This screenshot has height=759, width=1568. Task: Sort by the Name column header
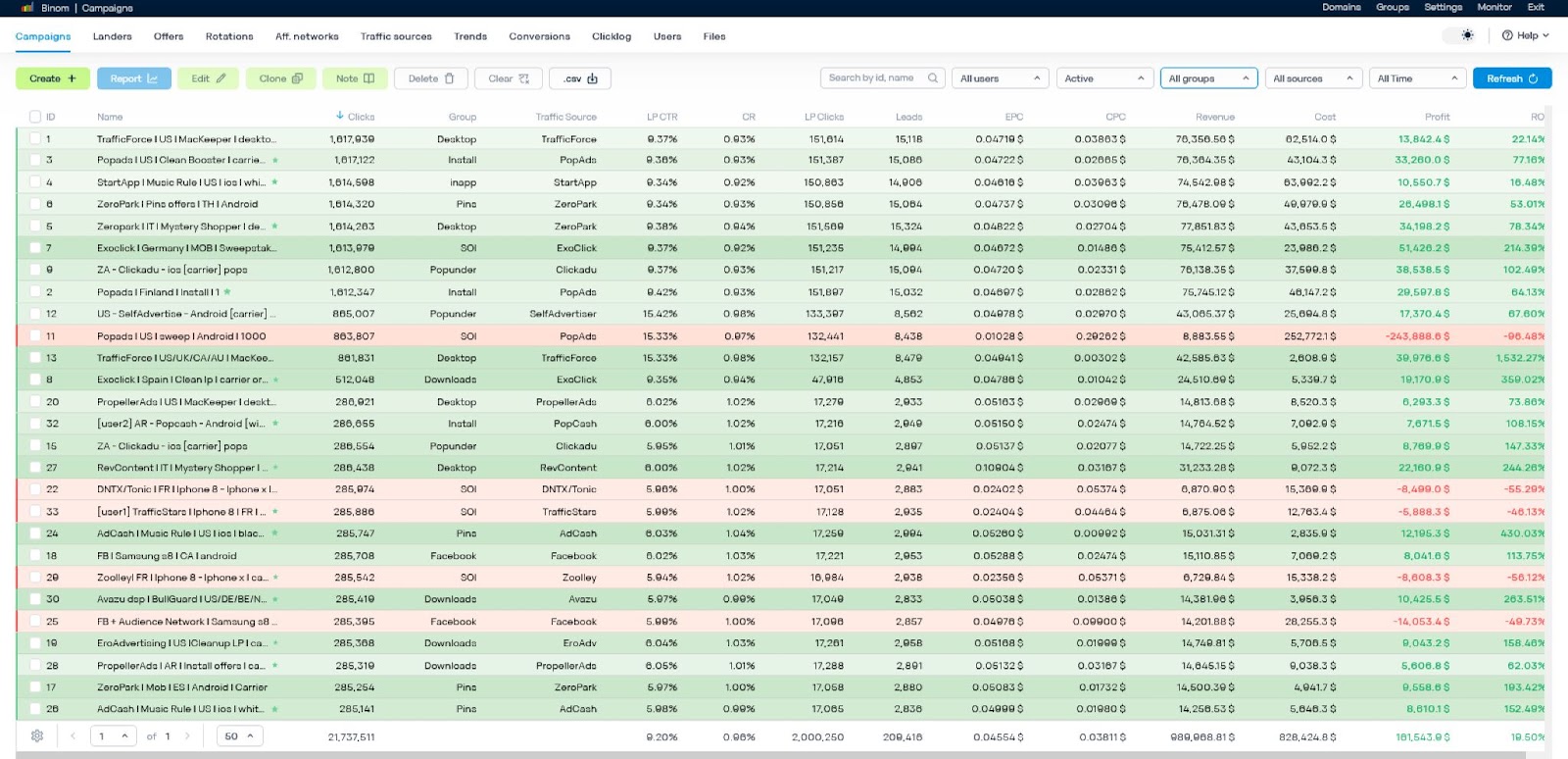click(x=110, y=117)
